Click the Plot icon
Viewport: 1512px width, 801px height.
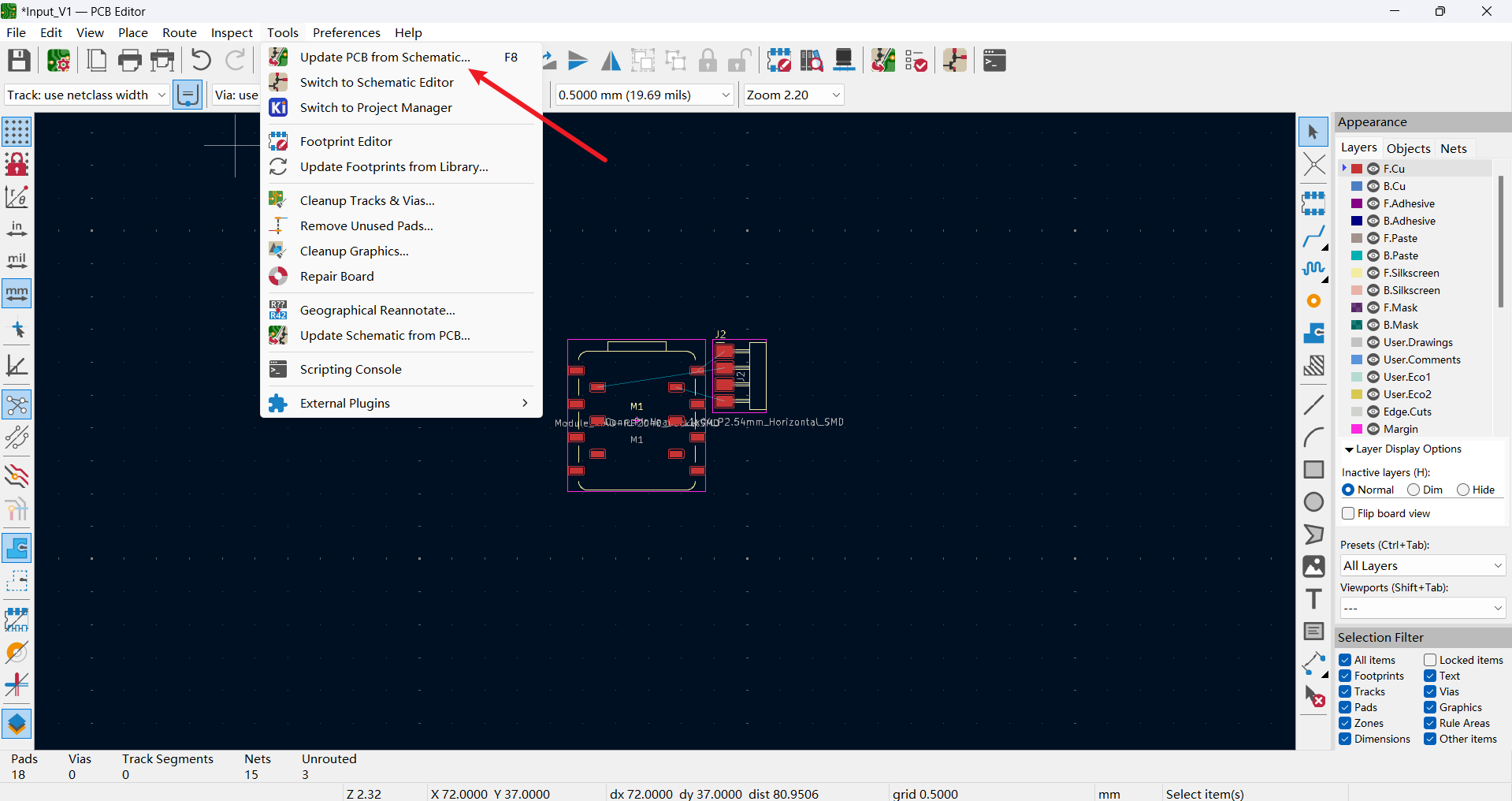pos(162,61)
